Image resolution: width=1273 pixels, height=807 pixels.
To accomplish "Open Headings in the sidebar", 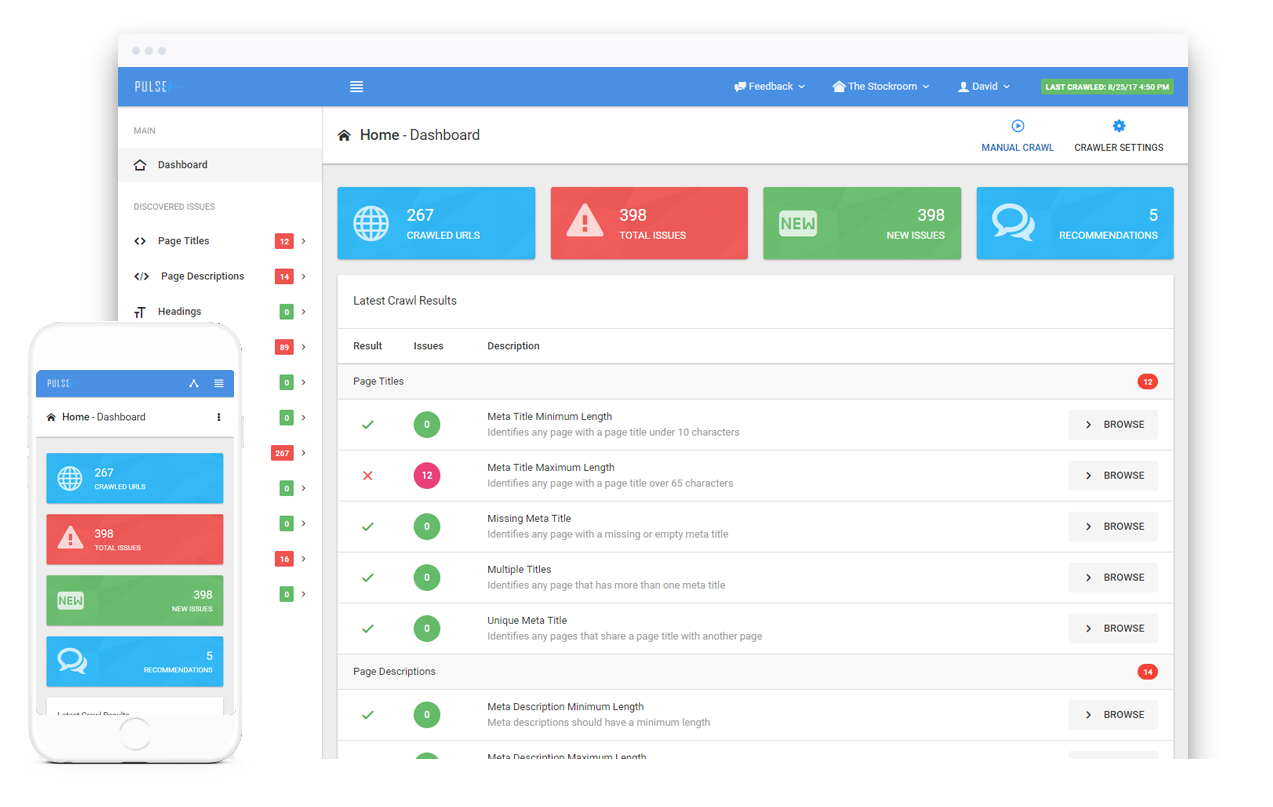I will point(179,312).
